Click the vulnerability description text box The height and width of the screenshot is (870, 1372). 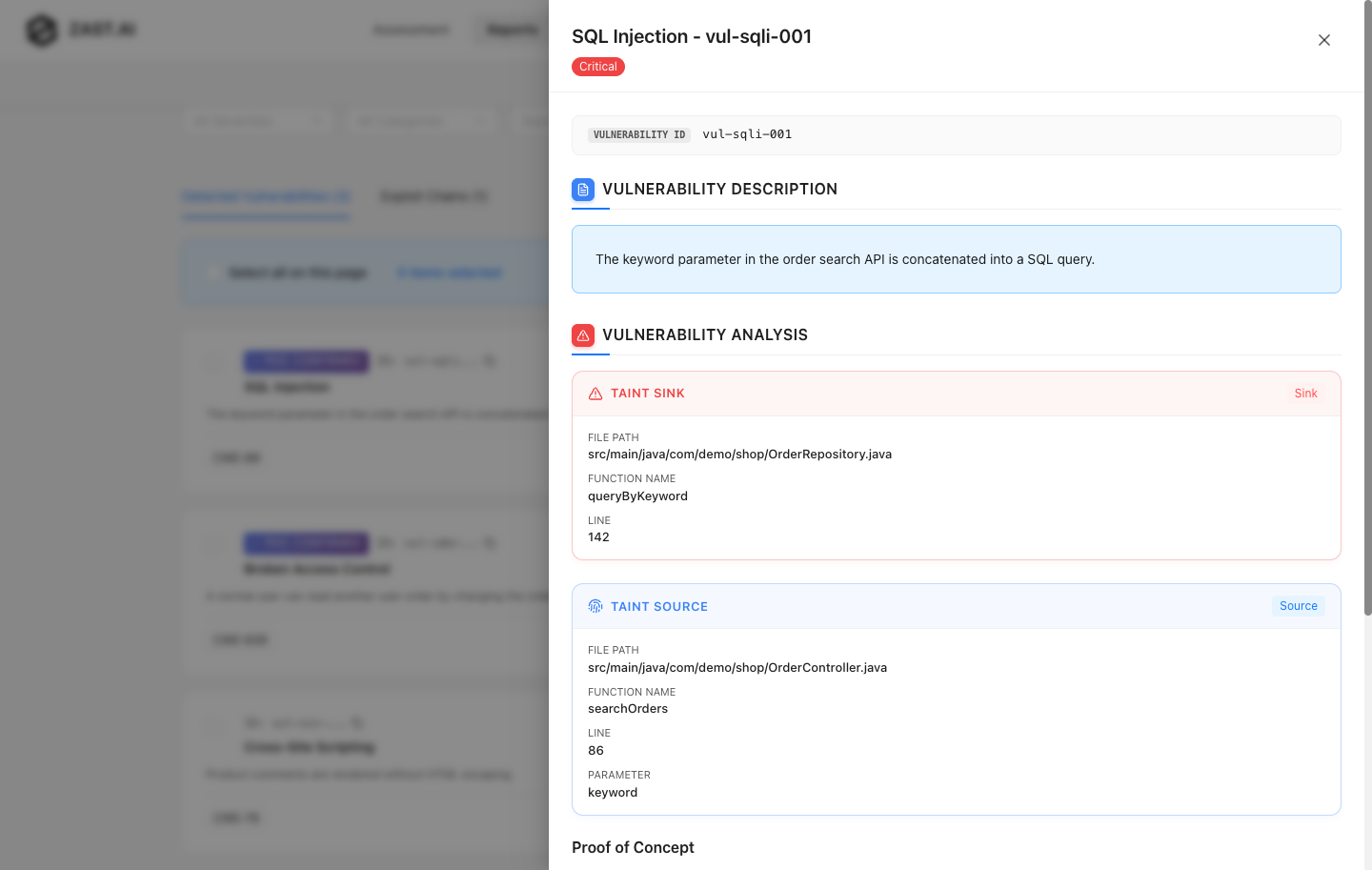coord(957,259)
